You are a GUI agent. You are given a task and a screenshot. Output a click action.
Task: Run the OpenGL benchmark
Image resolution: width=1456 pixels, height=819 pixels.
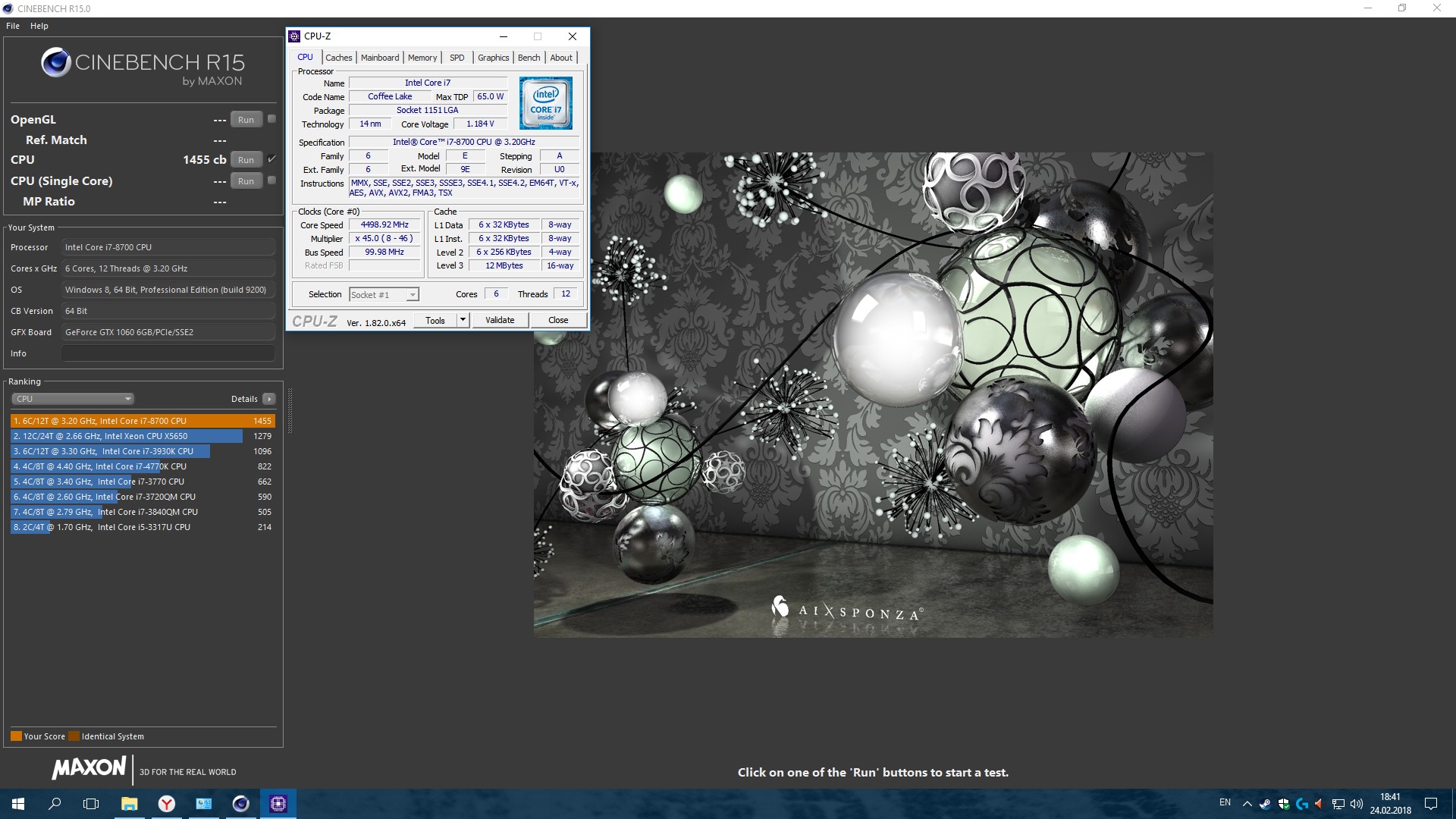(x=246, y=120)
